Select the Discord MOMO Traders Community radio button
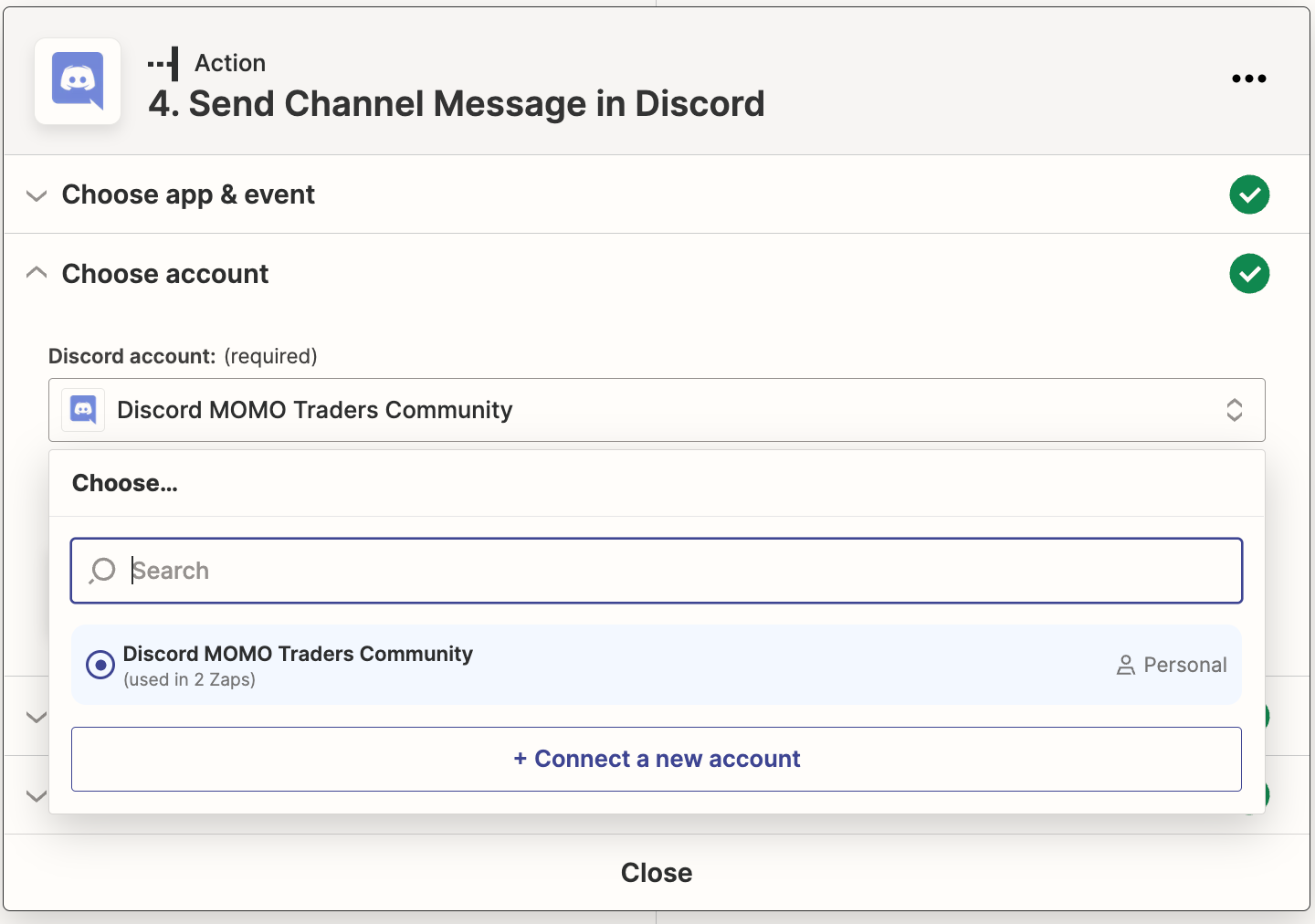 (100, 665)
